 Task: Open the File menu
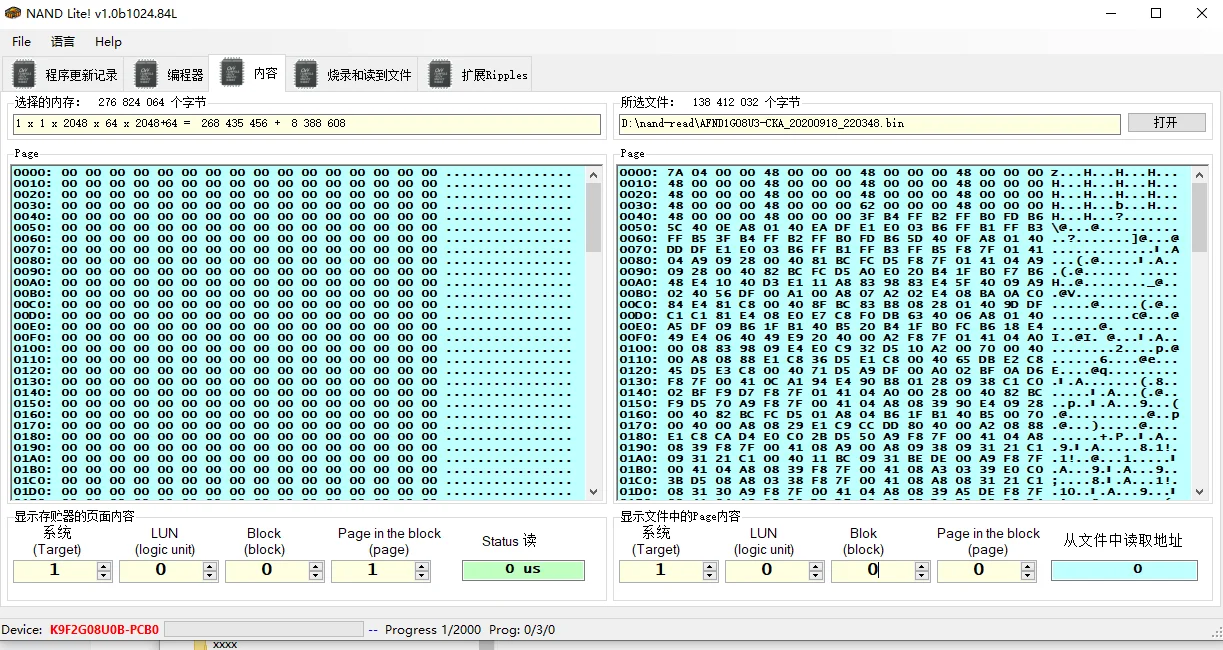click(x=21, y=42)
